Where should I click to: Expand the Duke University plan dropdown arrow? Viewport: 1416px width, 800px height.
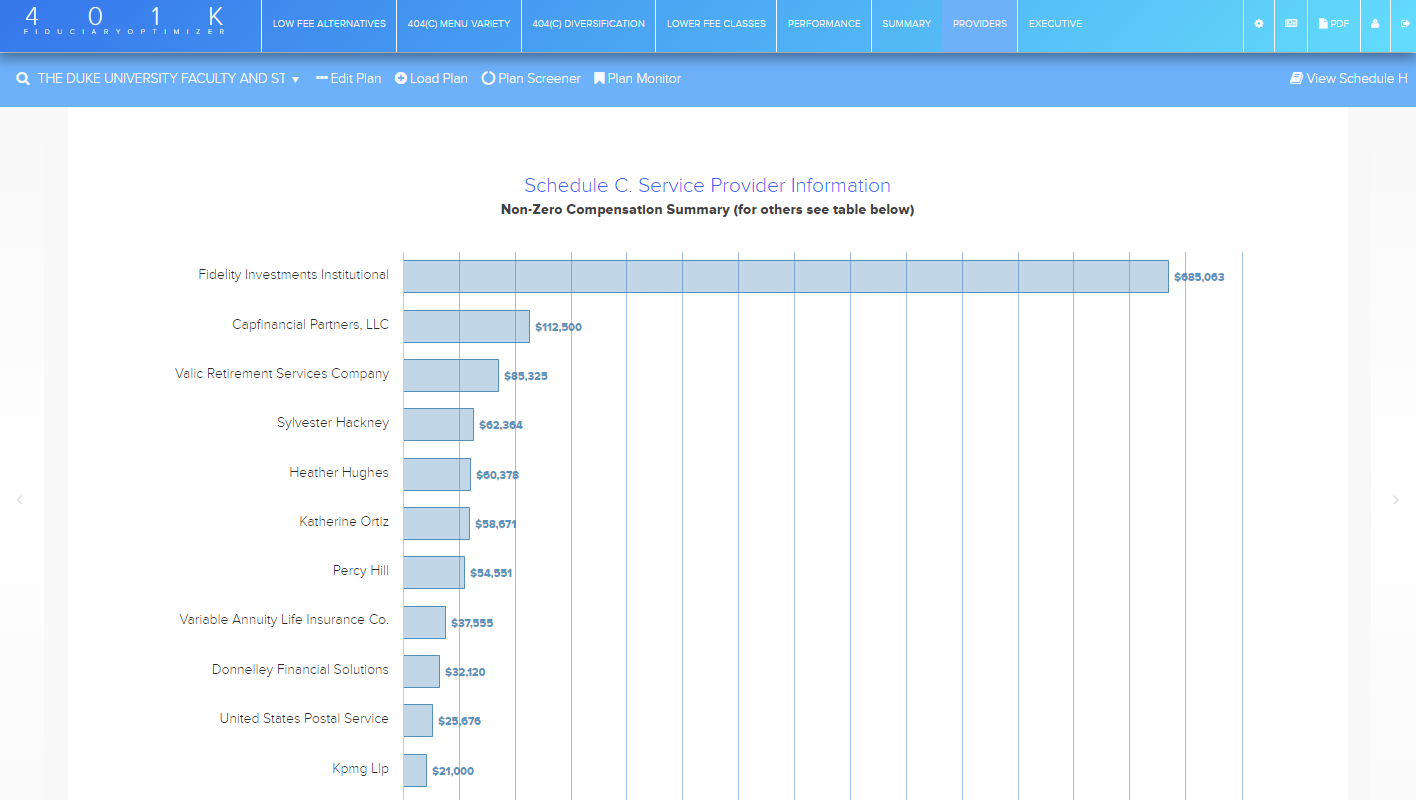point(296,80)
